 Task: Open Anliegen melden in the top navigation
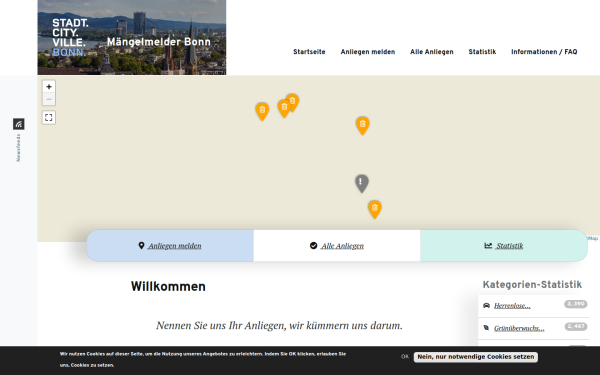[368, 52]
